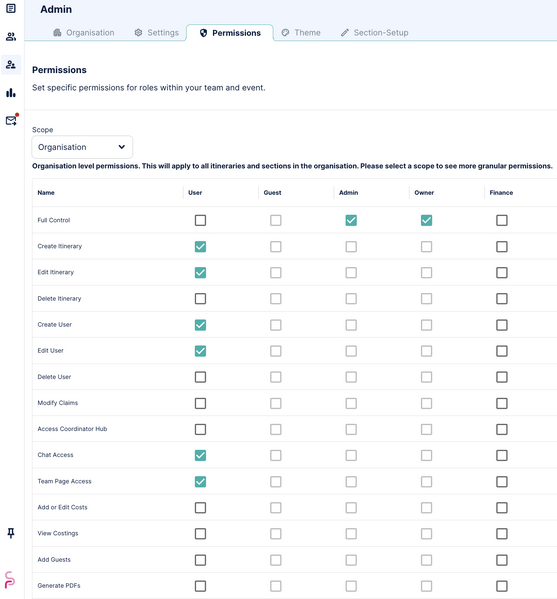Viewport: 557px width, 599px height.
Task: Click the Modify Claims row label
Action: [58, 403]
